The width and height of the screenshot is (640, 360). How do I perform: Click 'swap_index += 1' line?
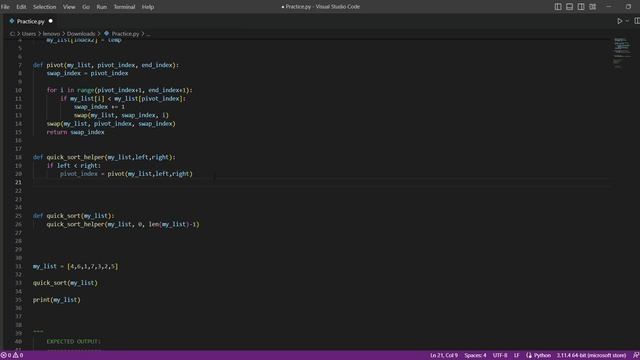coord(99,107)
